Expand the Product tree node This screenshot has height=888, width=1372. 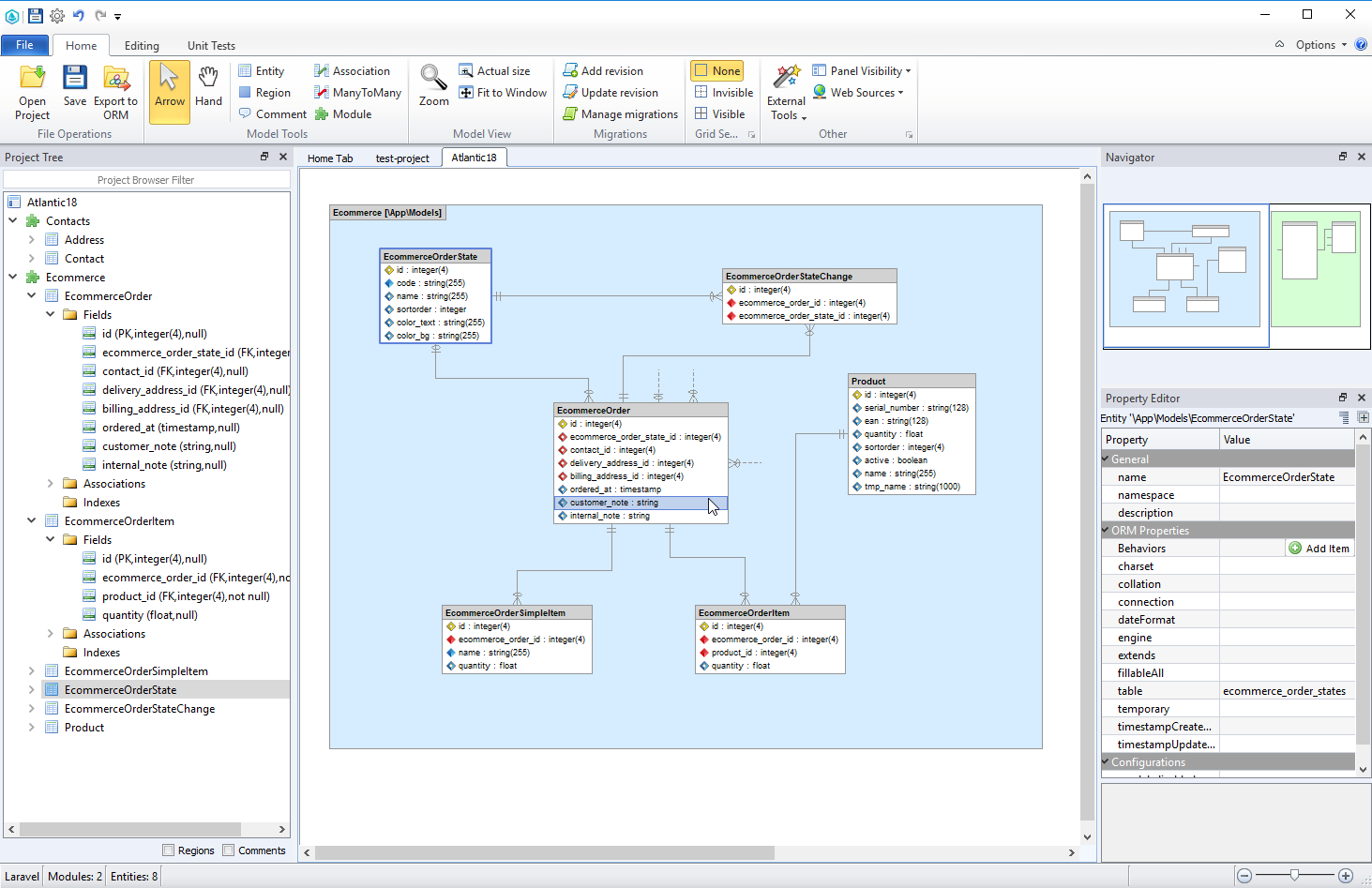(30, 727)
